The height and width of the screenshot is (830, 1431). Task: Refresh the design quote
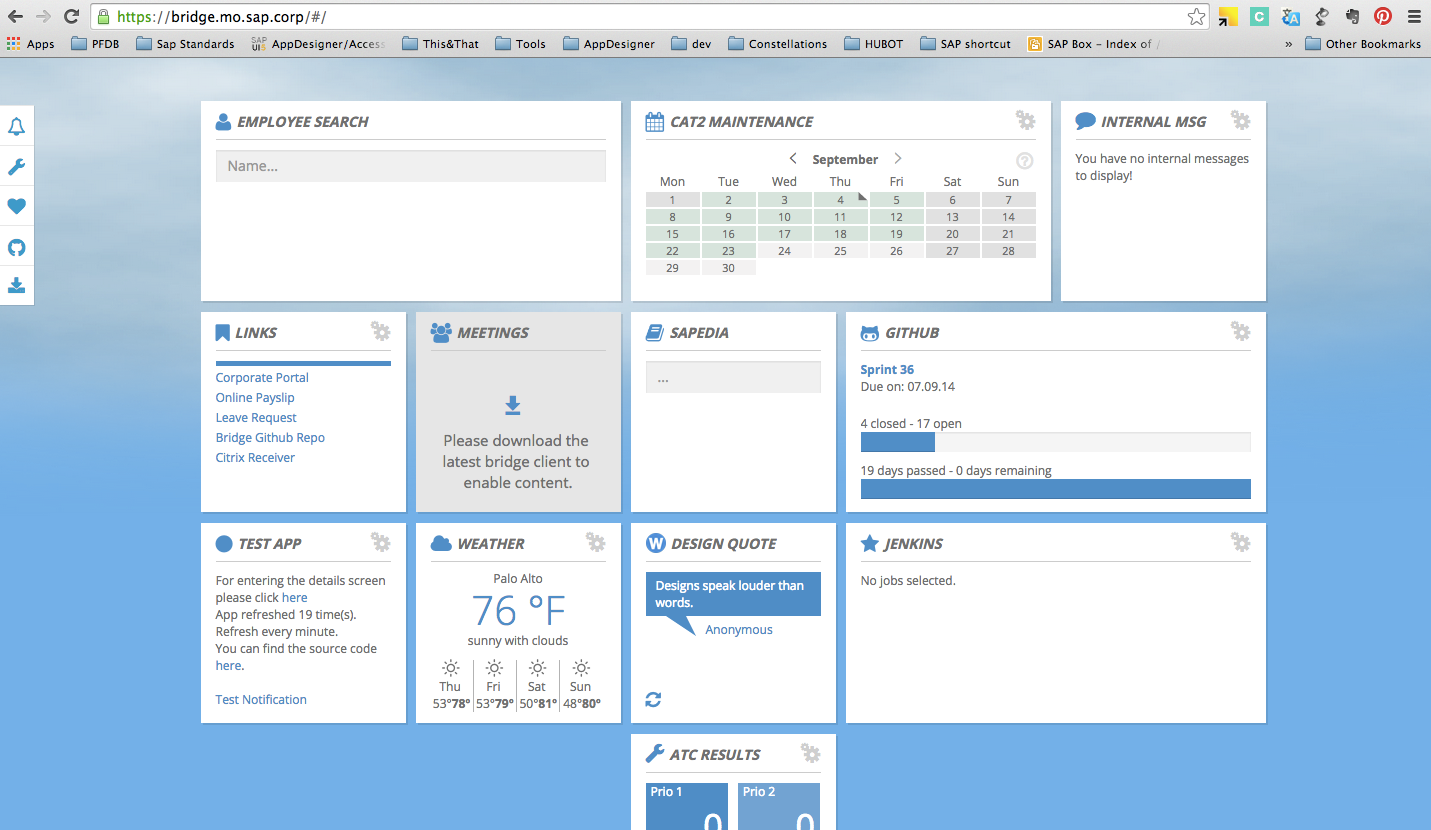[653, 700]
